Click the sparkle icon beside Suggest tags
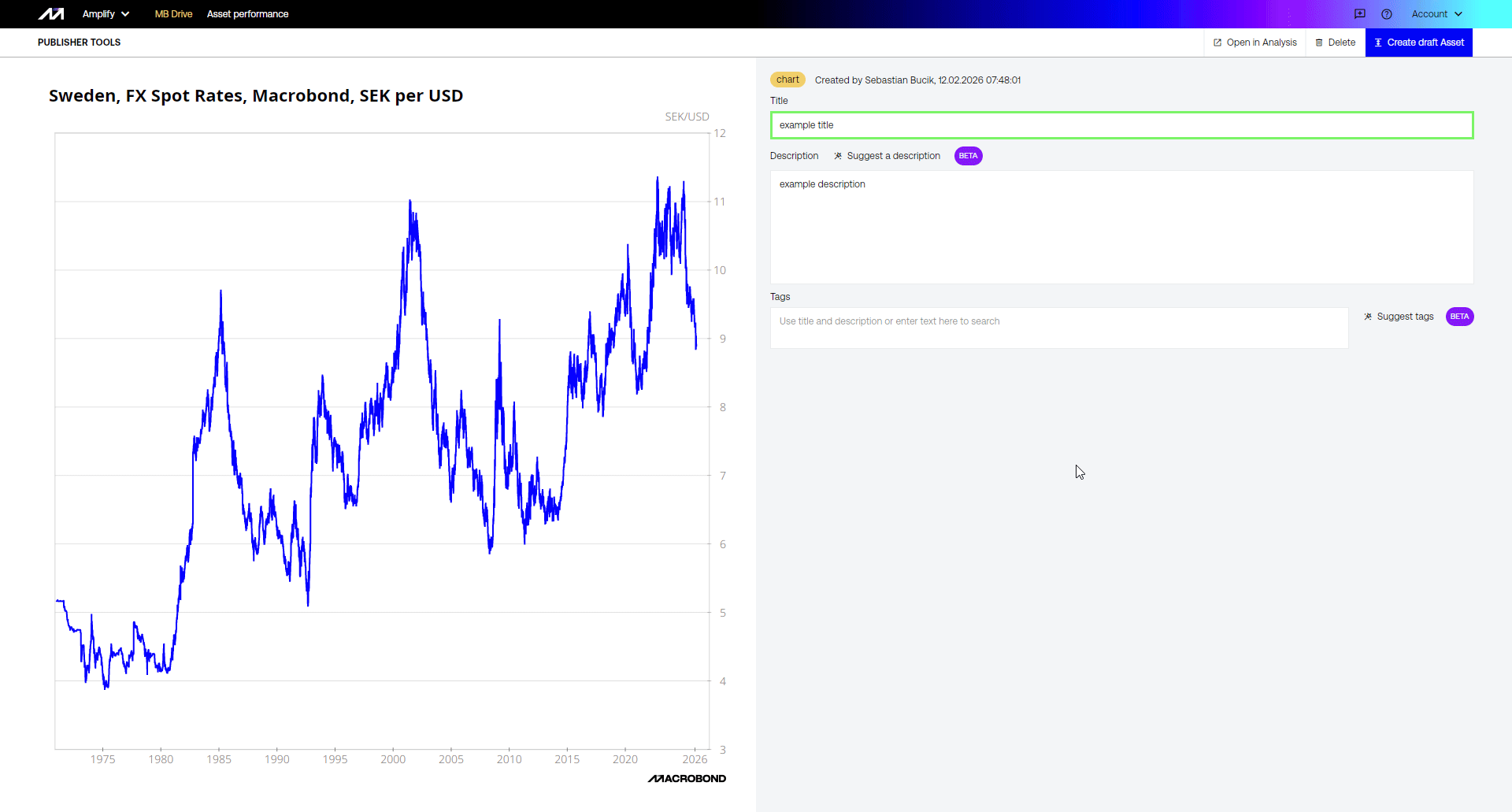The width and height of the screenshot is (1512, 812). tap(1368, 317)
